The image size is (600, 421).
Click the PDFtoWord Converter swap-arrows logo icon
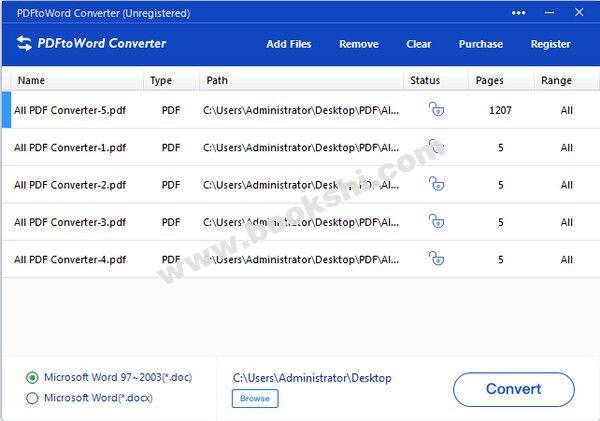(24, 43)
